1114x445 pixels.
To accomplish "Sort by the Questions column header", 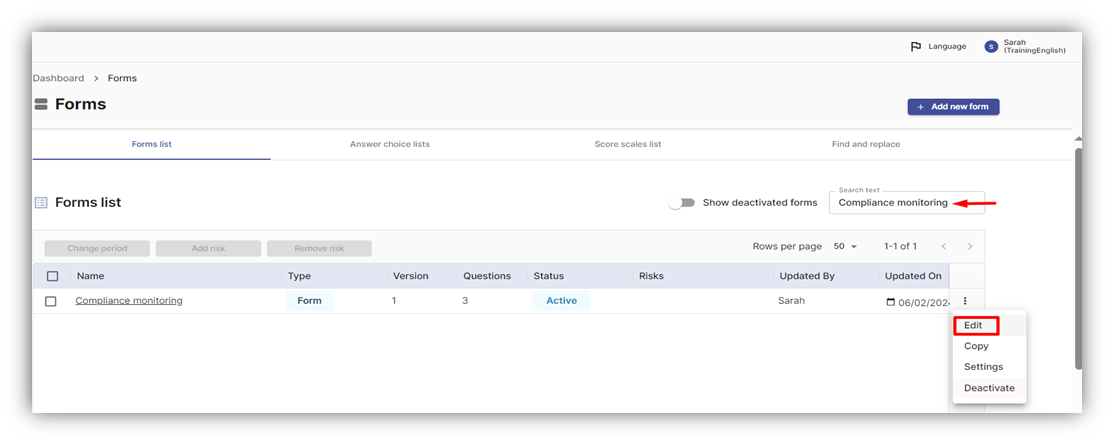I will [487, 276].
